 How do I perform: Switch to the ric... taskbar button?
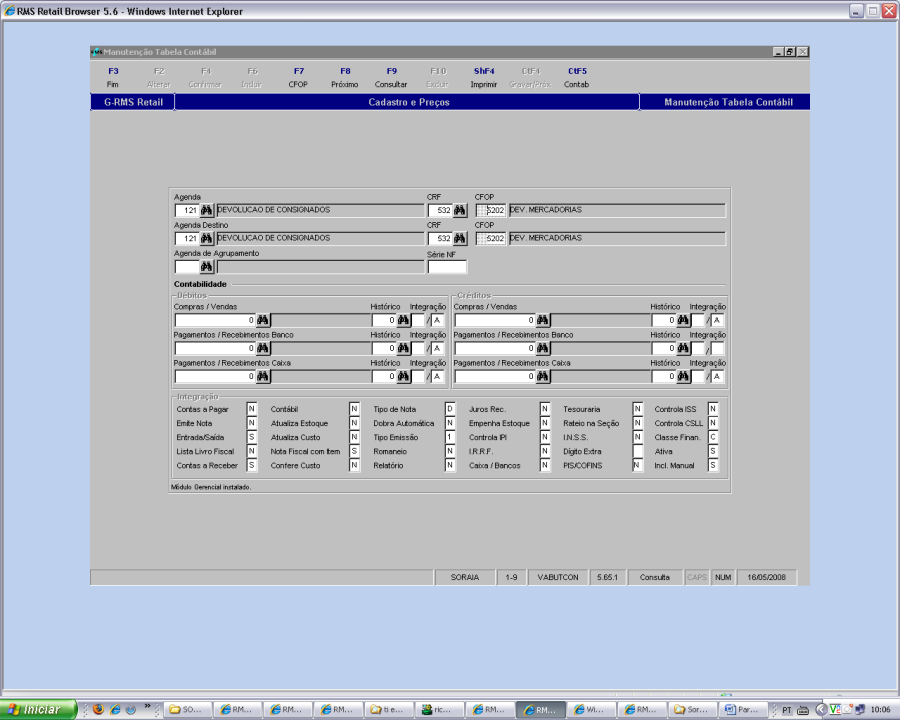pos(439,710)
